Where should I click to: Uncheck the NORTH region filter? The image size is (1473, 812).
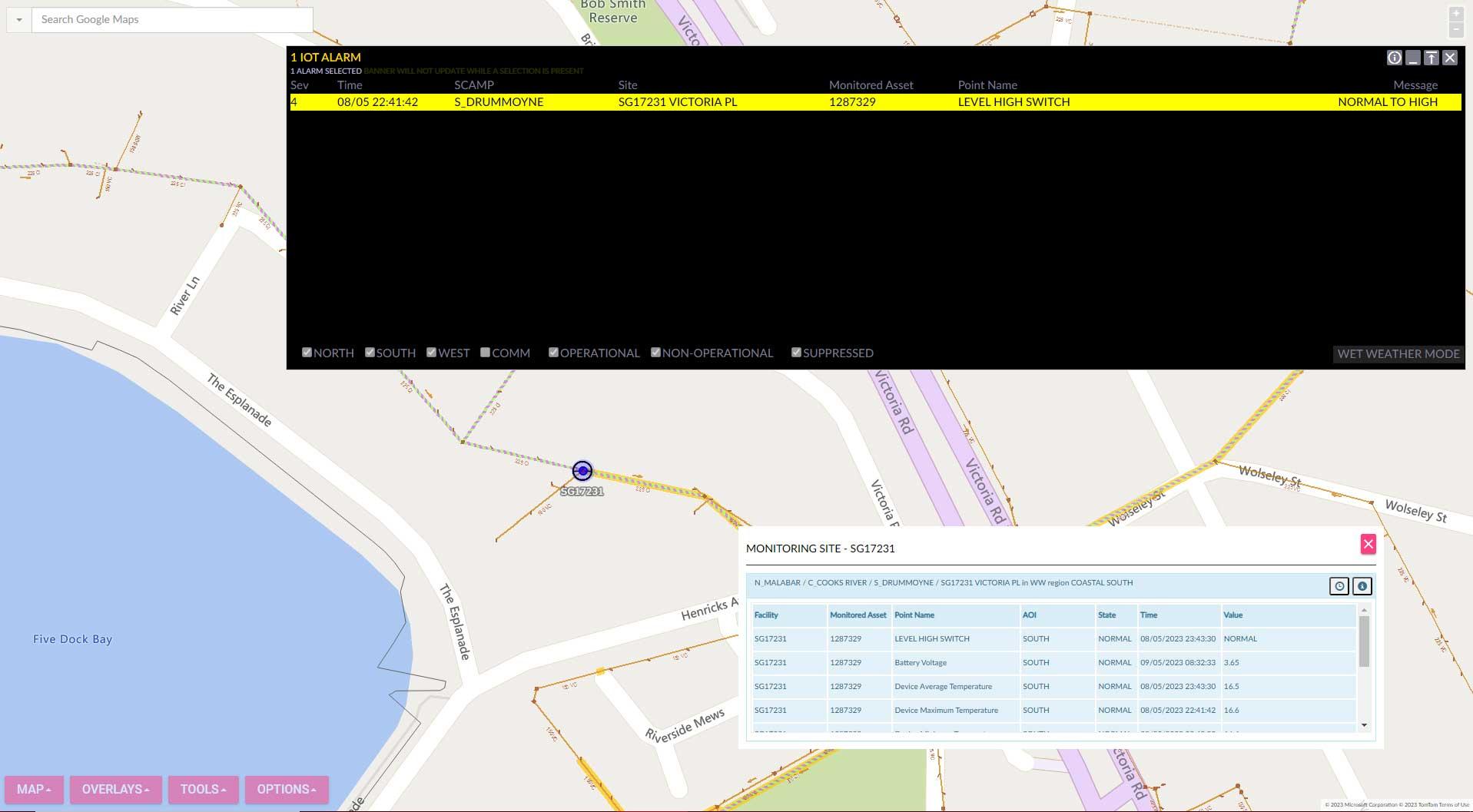pos(307,352)
